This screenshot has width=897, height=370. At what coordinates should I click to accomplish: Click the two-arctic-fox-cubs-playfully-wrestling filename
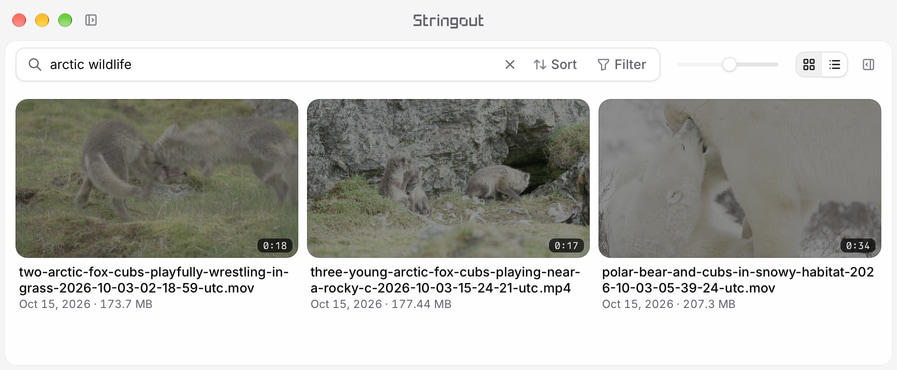[154, 280]
